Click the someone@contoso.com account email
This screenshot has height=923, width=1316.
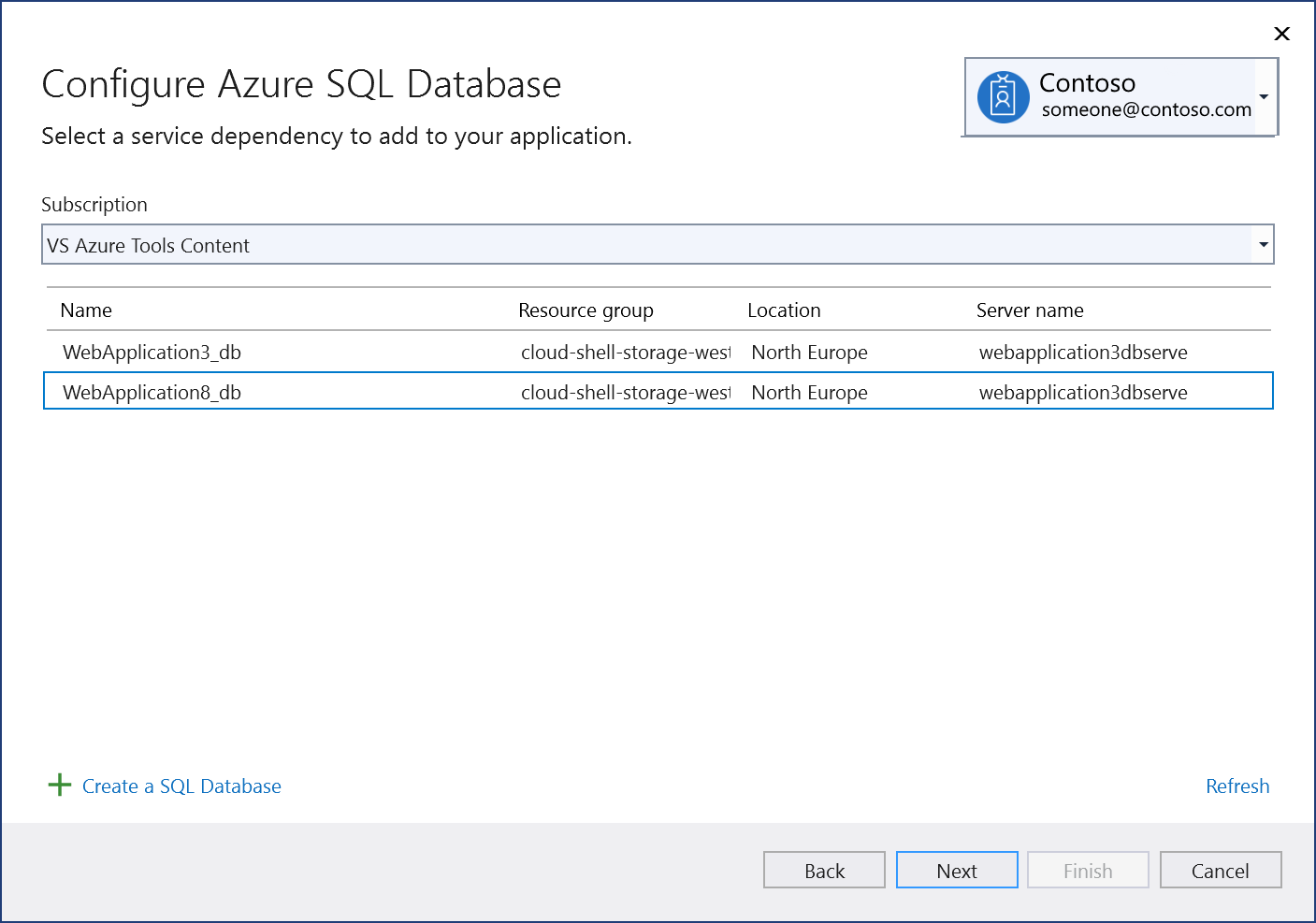(x=1145, y=109)
